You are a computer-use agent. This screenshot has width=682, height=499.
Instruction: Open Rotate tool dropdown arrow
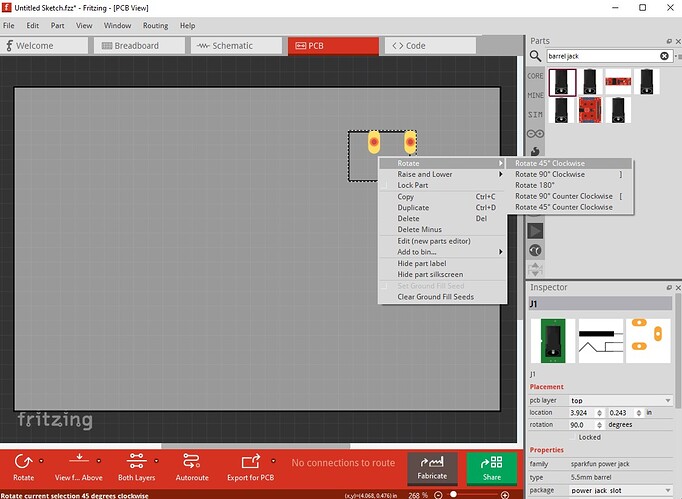point(41,461)
